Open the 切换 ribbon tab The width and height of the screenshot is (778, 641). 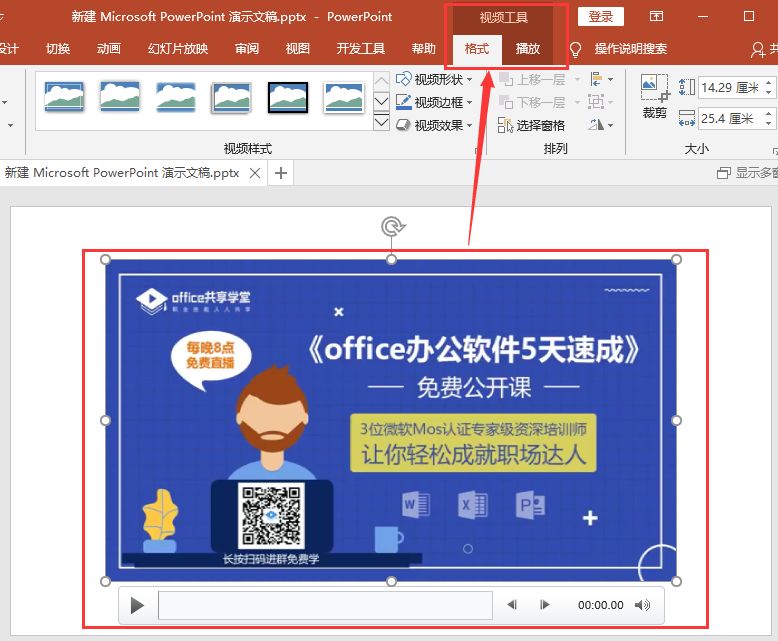click(58, 49)
